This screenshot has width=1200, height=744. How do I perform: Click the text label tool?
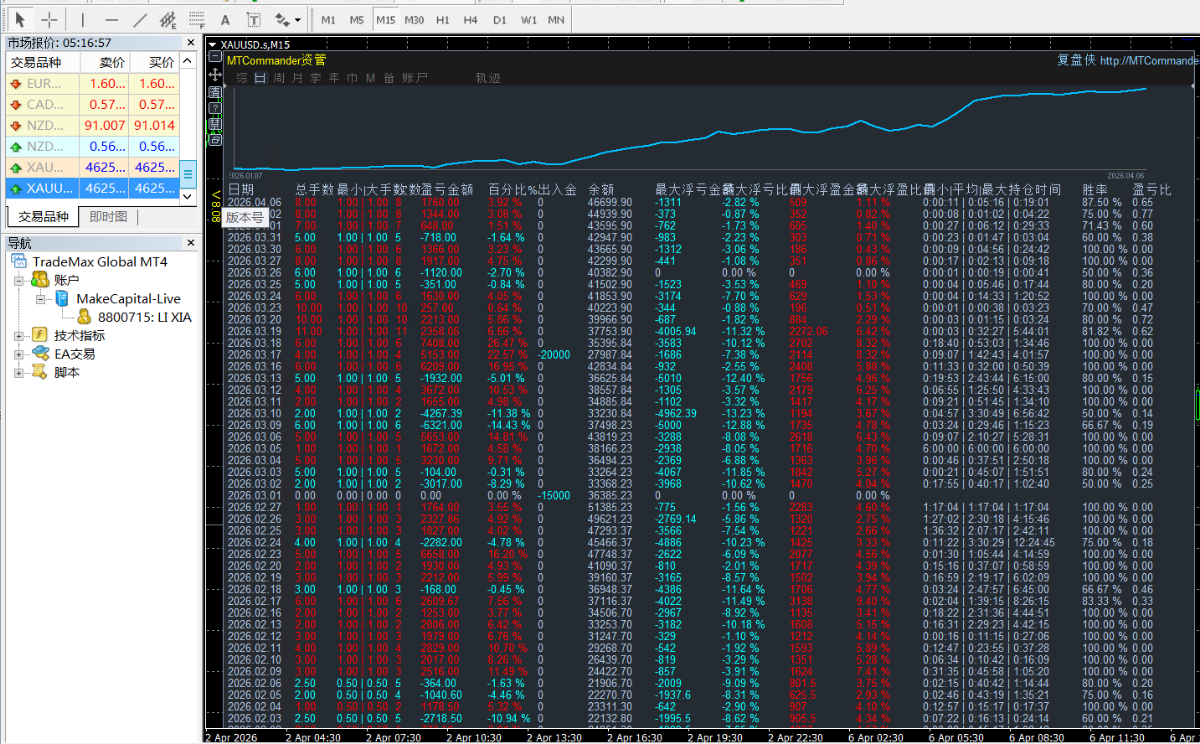(254, 19)
